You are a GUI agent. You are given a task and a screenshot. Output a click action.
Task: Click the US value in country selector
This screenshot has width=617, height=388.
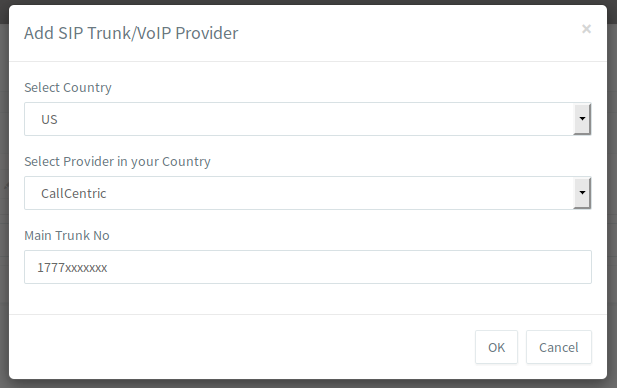[x=49, y=119]
